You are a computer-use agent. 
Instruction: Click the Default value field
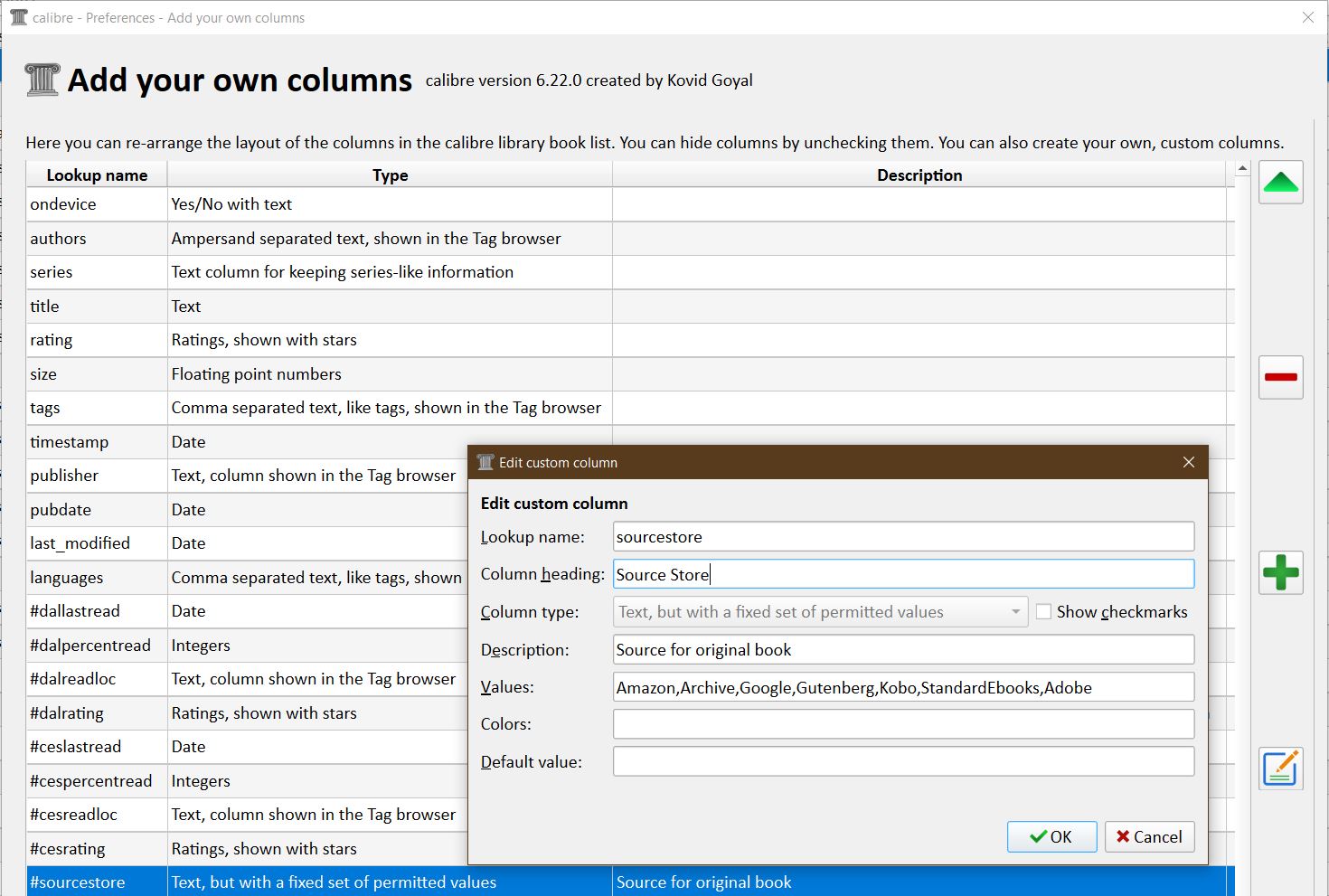pos(902,761)
